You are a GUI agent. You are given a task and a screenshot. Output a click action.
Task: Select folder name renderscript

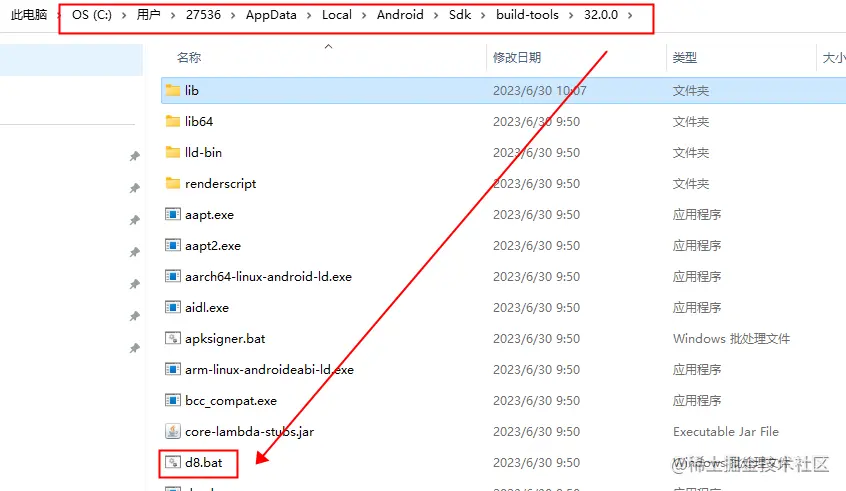(220, 183)
